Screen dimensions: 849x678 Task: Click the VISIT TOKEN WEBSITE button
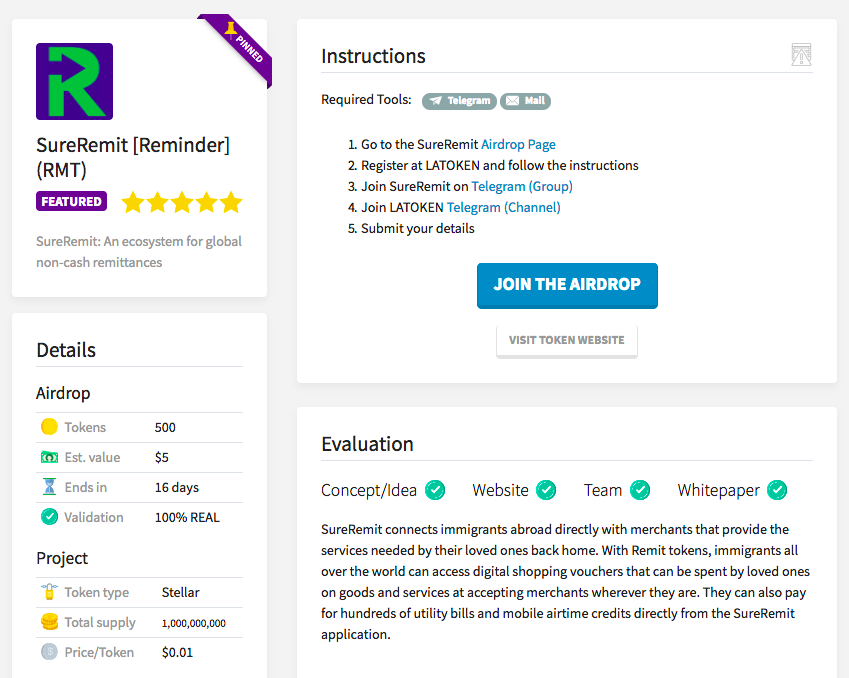566,340
